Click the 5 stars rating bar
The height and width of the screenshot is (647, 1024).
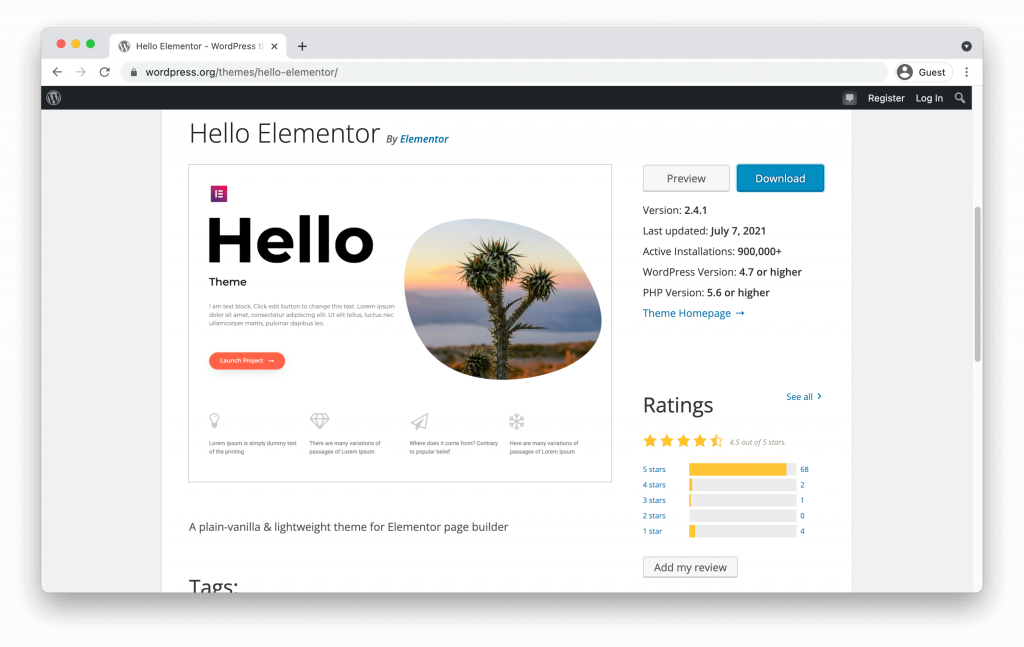click(x=742, y=469)
